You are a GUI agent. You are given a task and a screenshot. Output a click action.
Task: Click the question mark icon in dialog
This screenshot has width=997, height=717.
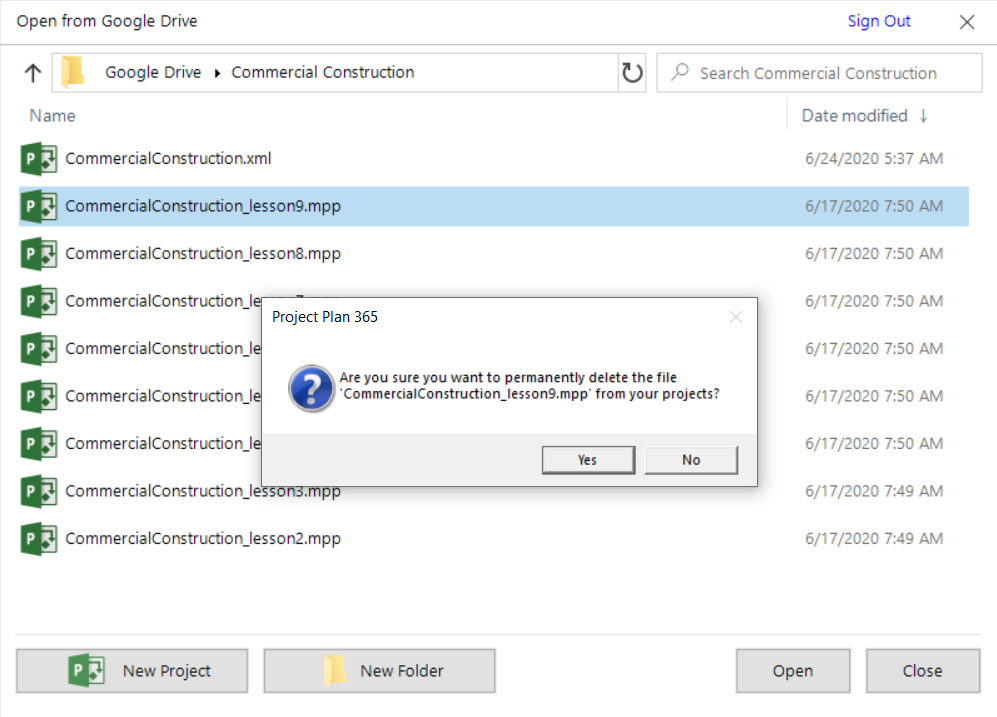311,388
